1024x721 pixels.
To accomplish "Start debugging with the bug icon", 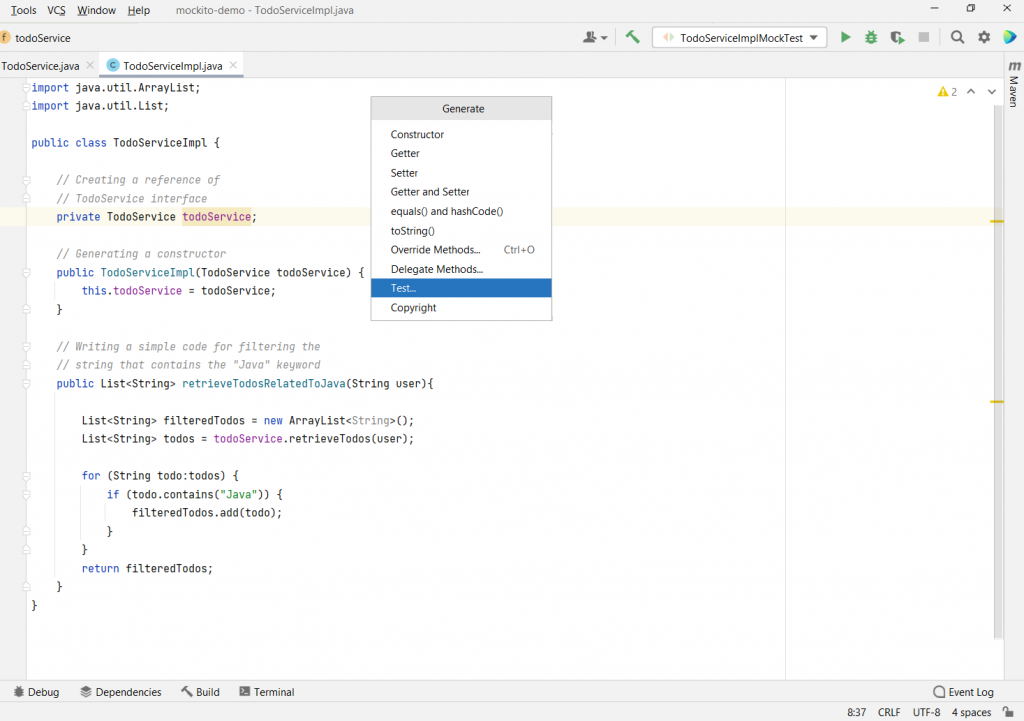I will point(871,38).
